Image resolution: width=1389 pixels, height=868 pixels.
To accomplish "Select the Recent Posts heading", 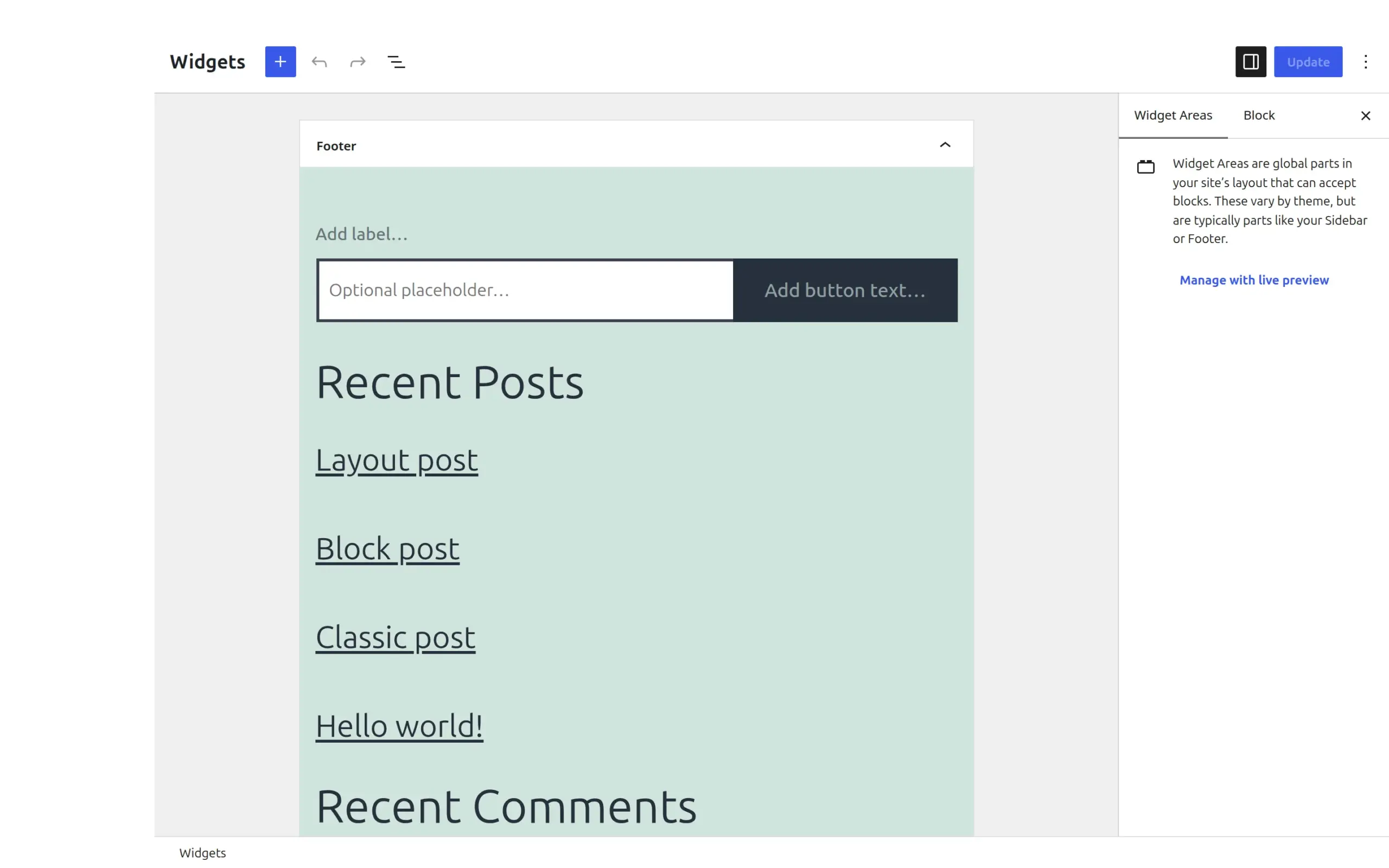I will [x=450, y=382].
